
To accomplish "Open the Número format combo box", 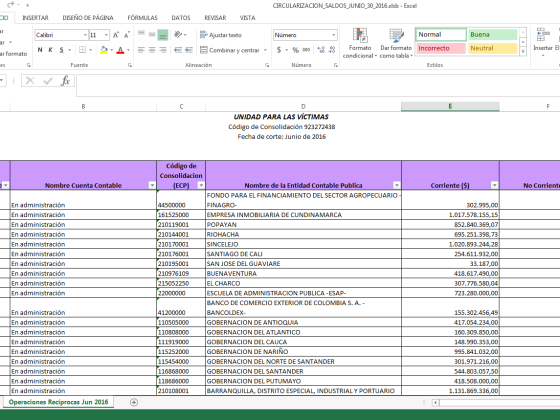I will pos(305,35).
